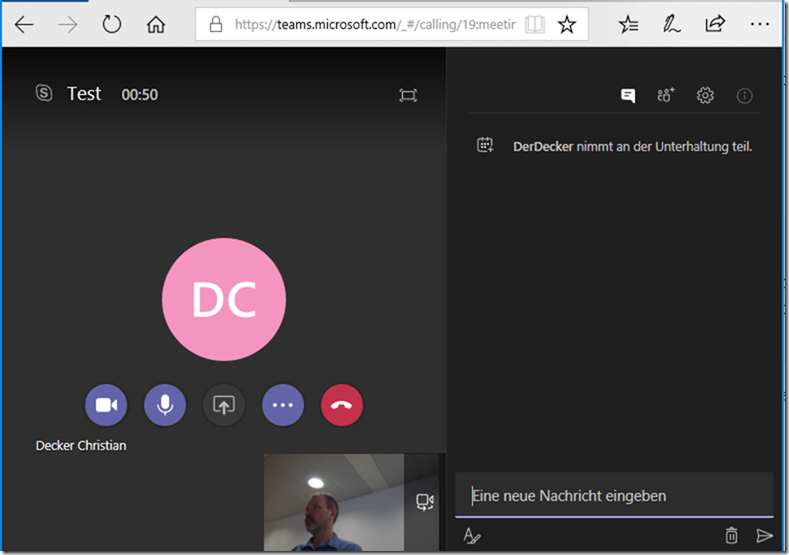
Task: Open the share screen tray
Action: 224,405
